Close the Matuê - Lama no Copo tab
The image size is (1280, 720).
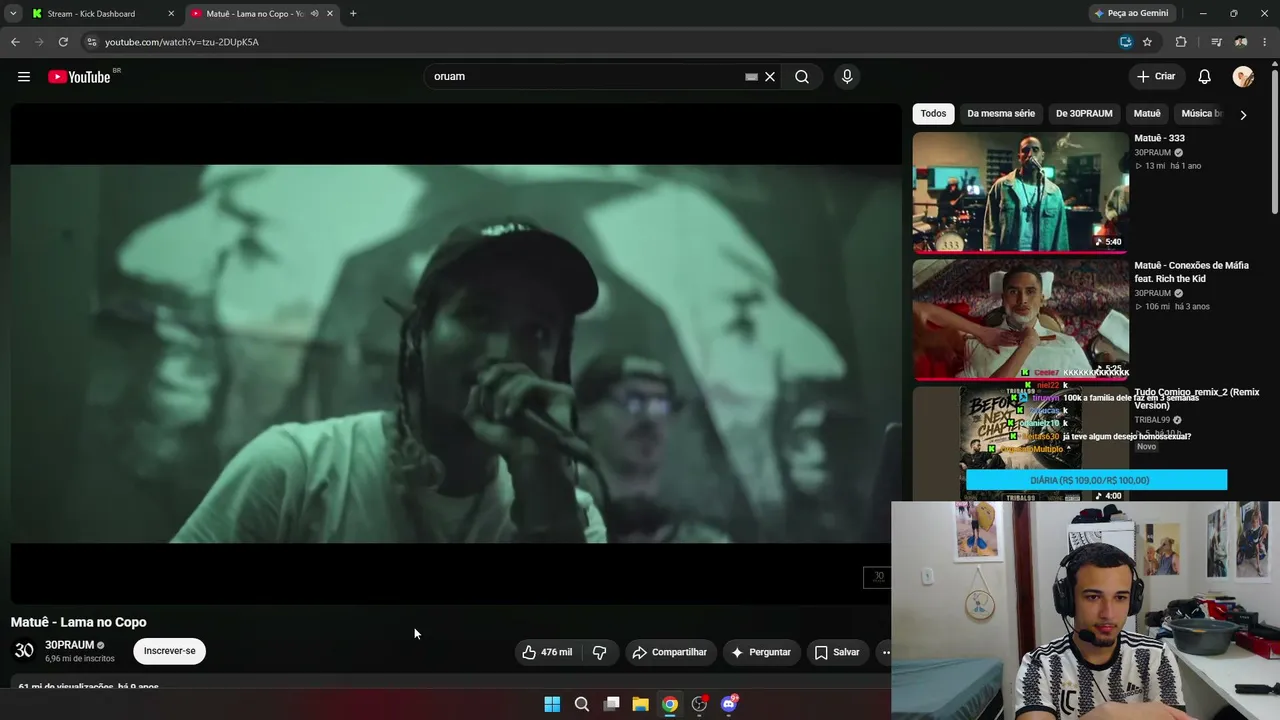coord(330,14)
